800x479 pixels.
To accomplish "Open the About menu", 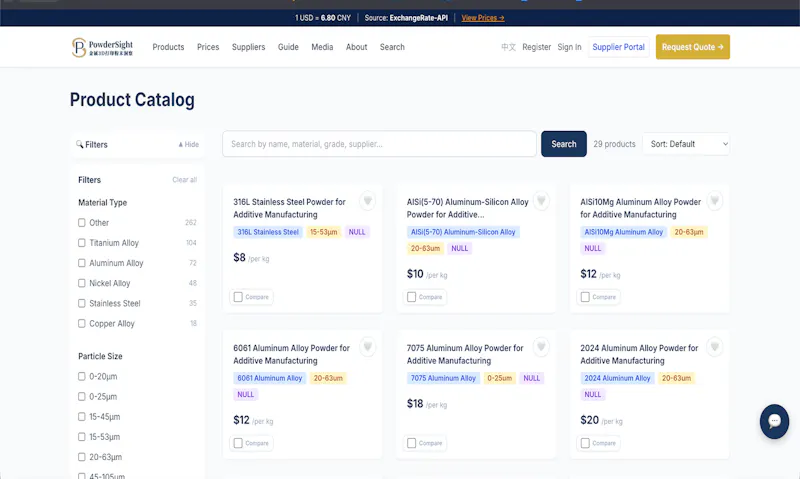I will click(x=357, y=47).
